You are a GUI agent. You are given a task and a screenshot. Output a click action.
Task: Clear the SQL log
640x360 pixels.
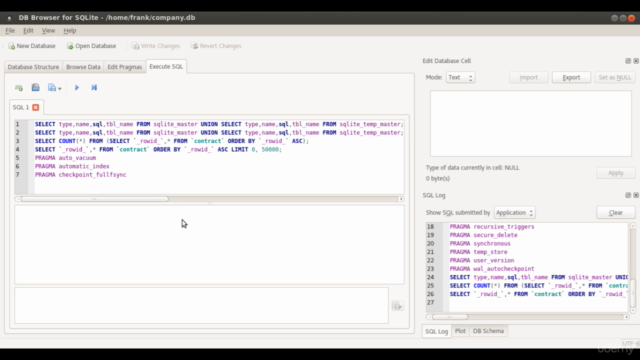point(616,213)
